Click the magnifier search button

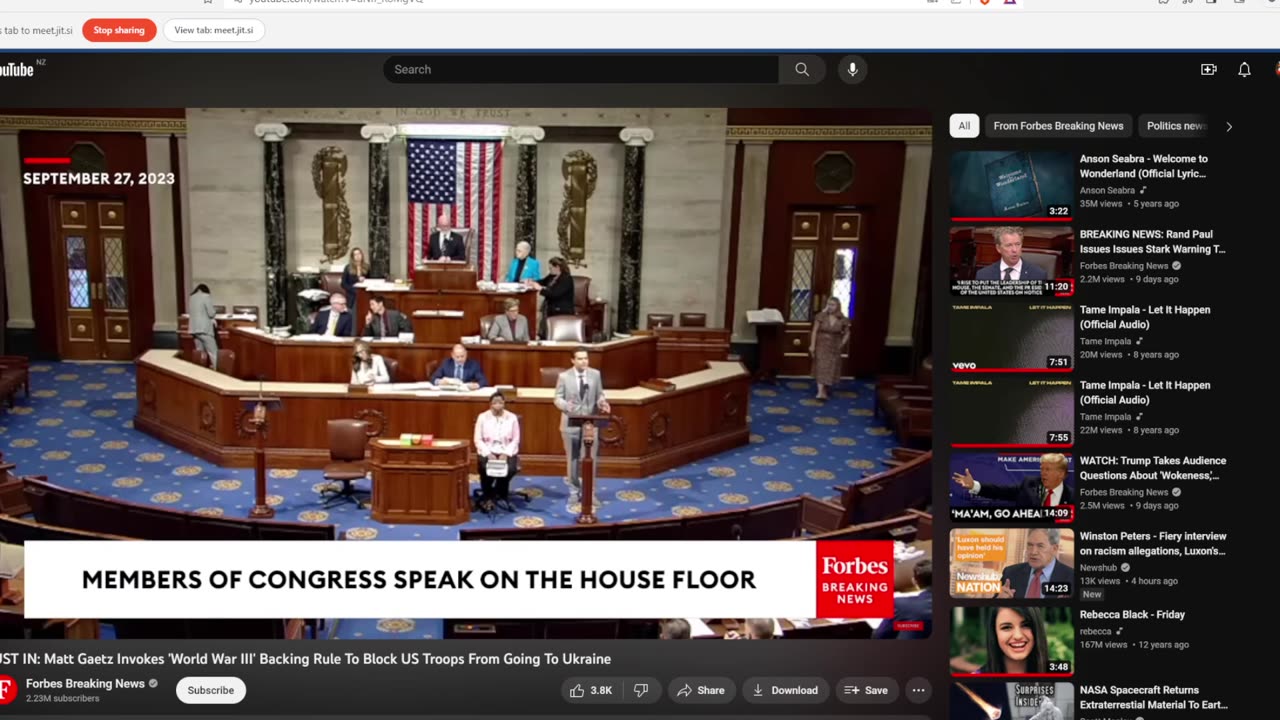click(x=802, y=69)
